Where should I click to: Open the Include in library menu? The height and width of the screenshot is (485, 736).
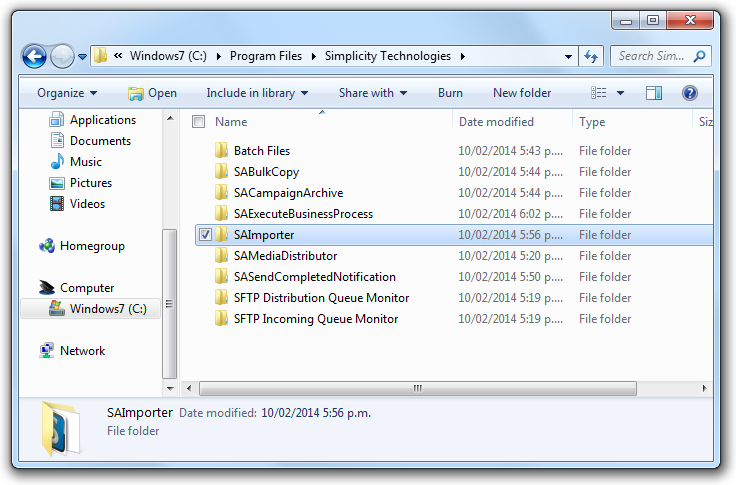[x=257, y=93]
